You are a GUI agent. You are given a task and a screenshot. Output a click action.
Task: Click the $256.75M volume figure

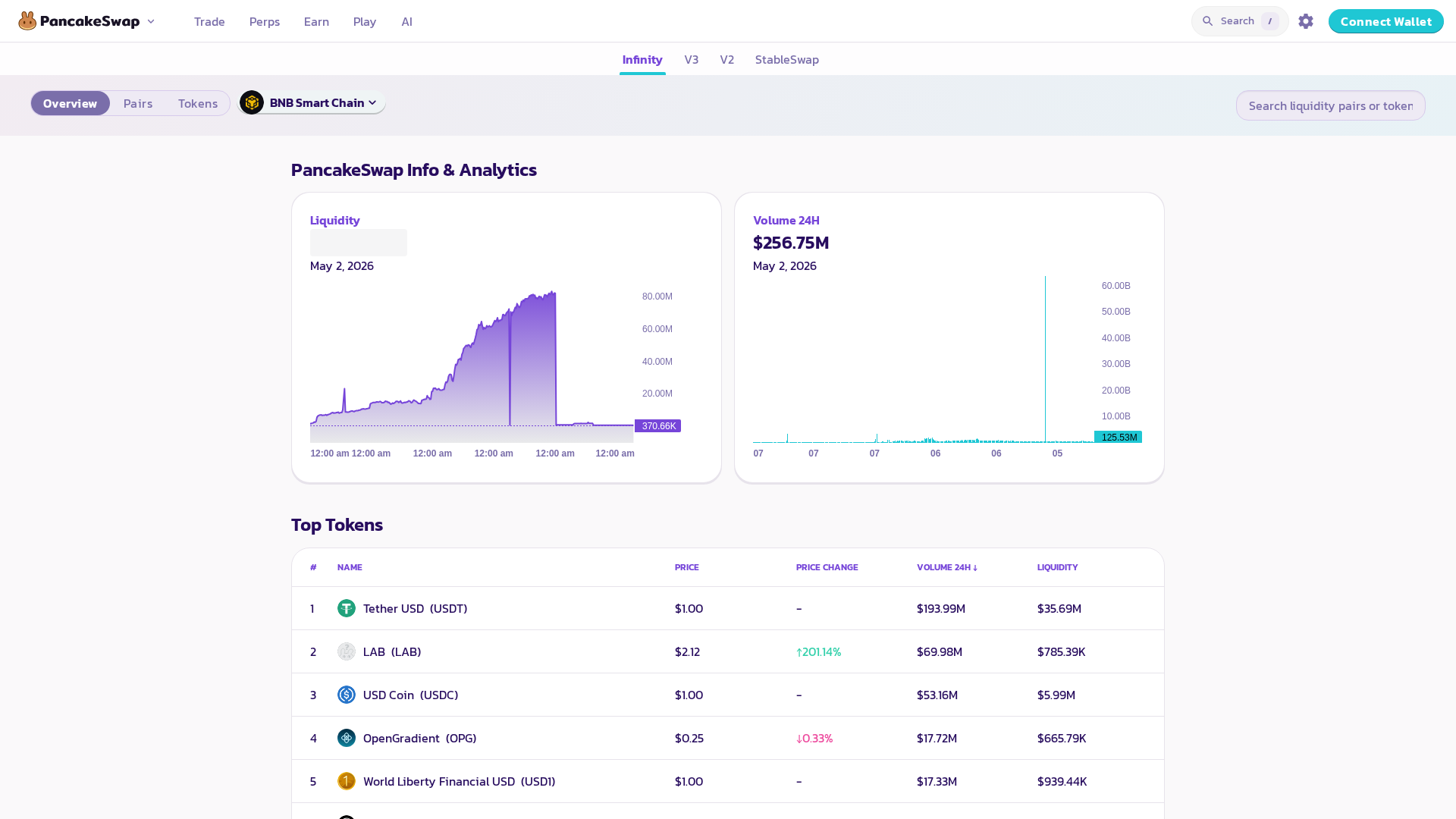[x=791, y=243]
